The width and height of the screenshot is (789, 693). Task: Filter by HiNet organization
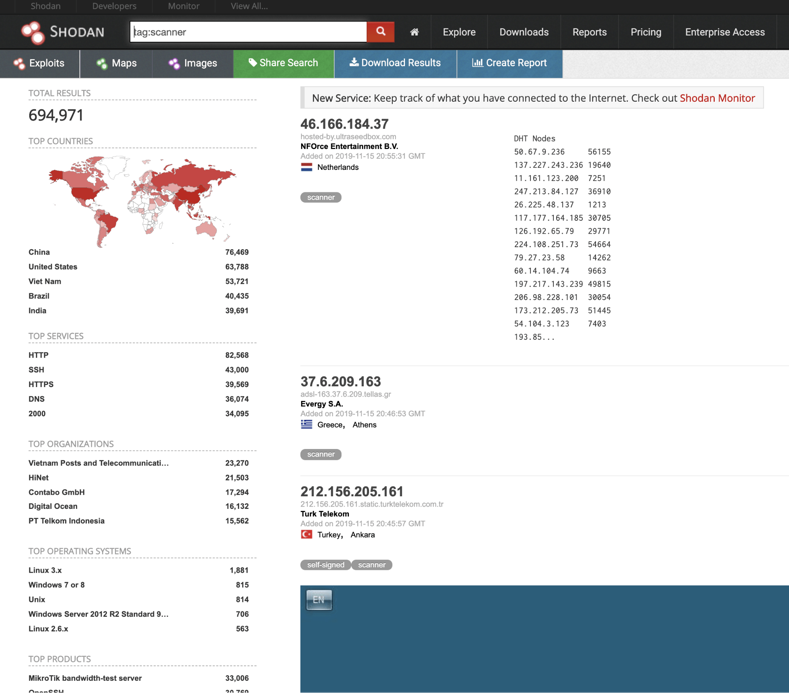[x=39, y=478]
